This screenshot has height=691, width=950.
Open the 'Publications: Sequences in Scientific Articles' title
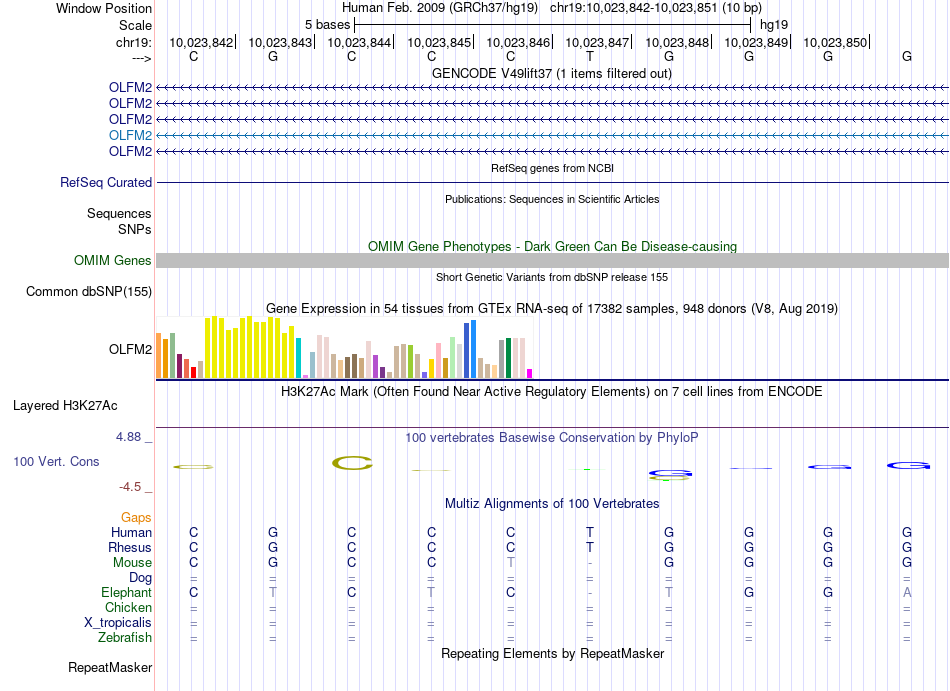552,199
